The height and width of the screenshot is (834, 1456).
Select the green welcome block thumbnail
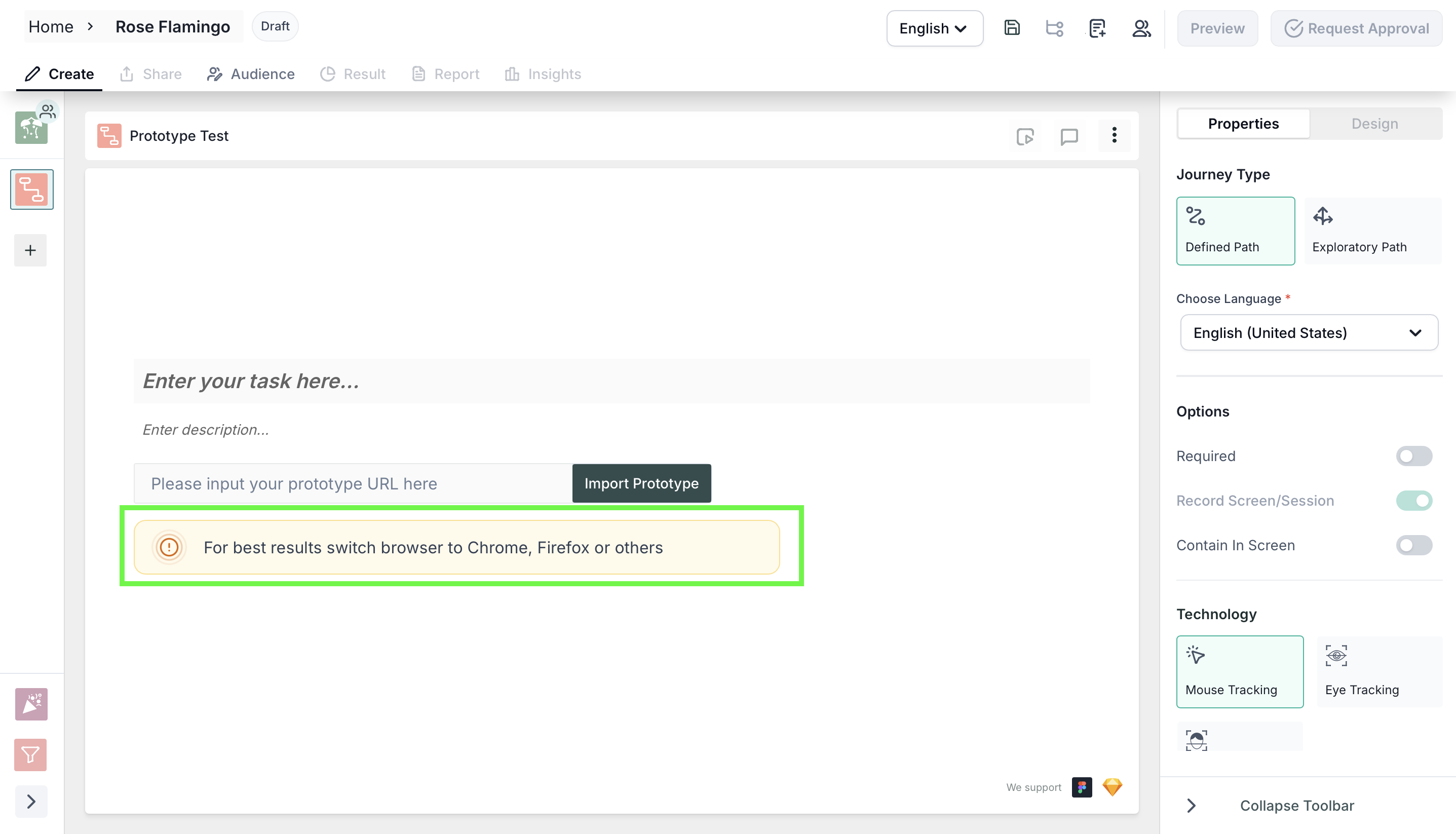tap(31, 127)
